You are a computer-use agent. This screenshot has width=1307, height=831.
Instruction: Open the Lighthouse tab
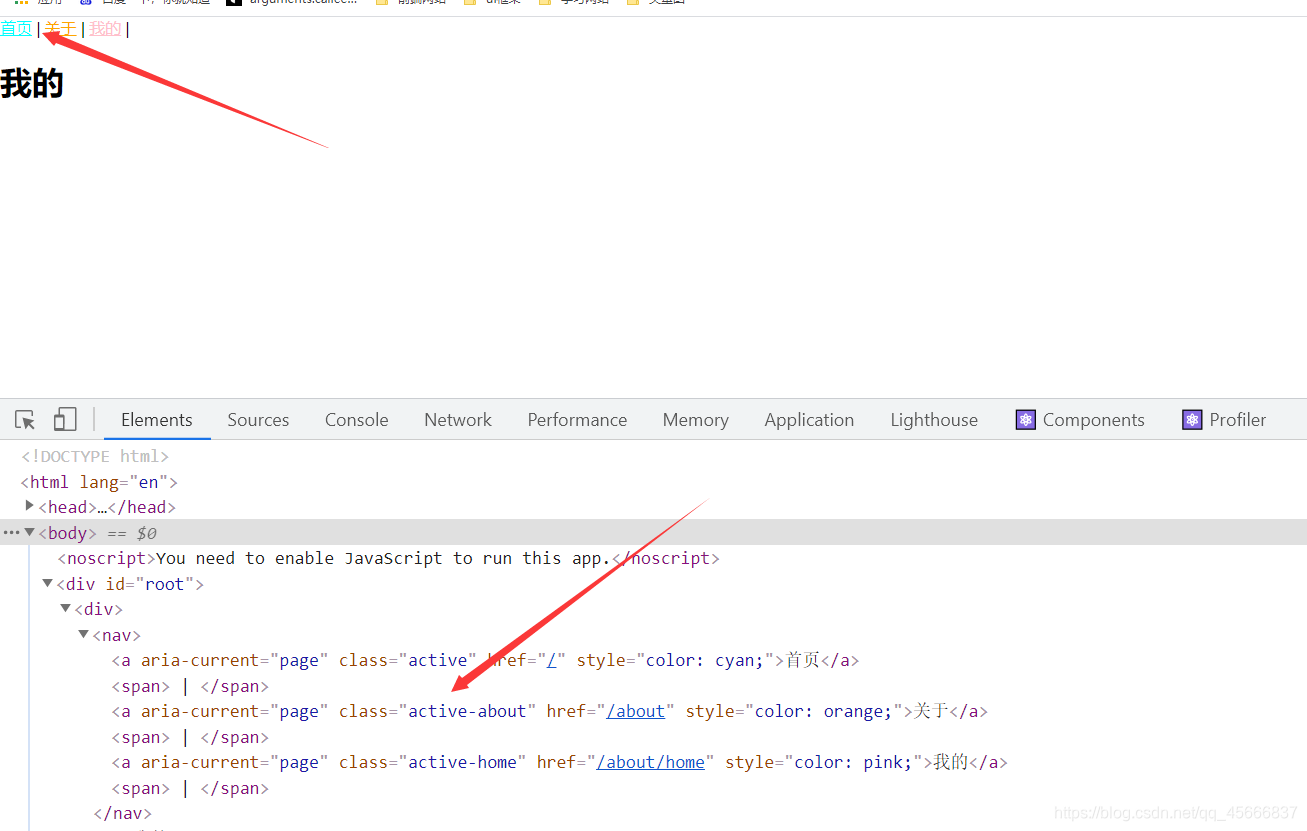click(x=934, y=420)
